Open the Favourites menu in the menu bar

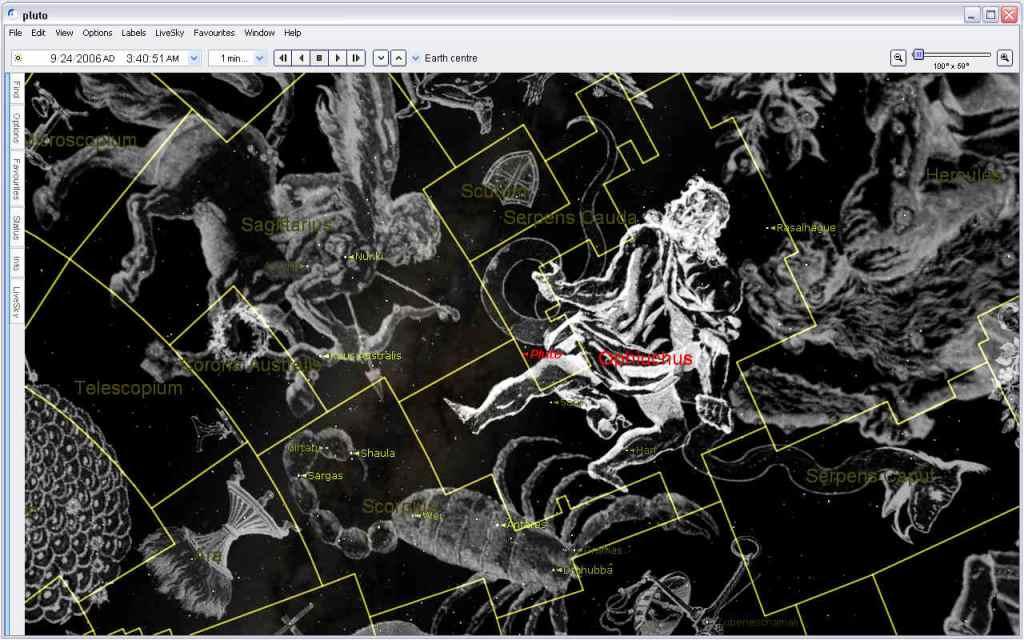pyautogui.click(x=214, y=33)
